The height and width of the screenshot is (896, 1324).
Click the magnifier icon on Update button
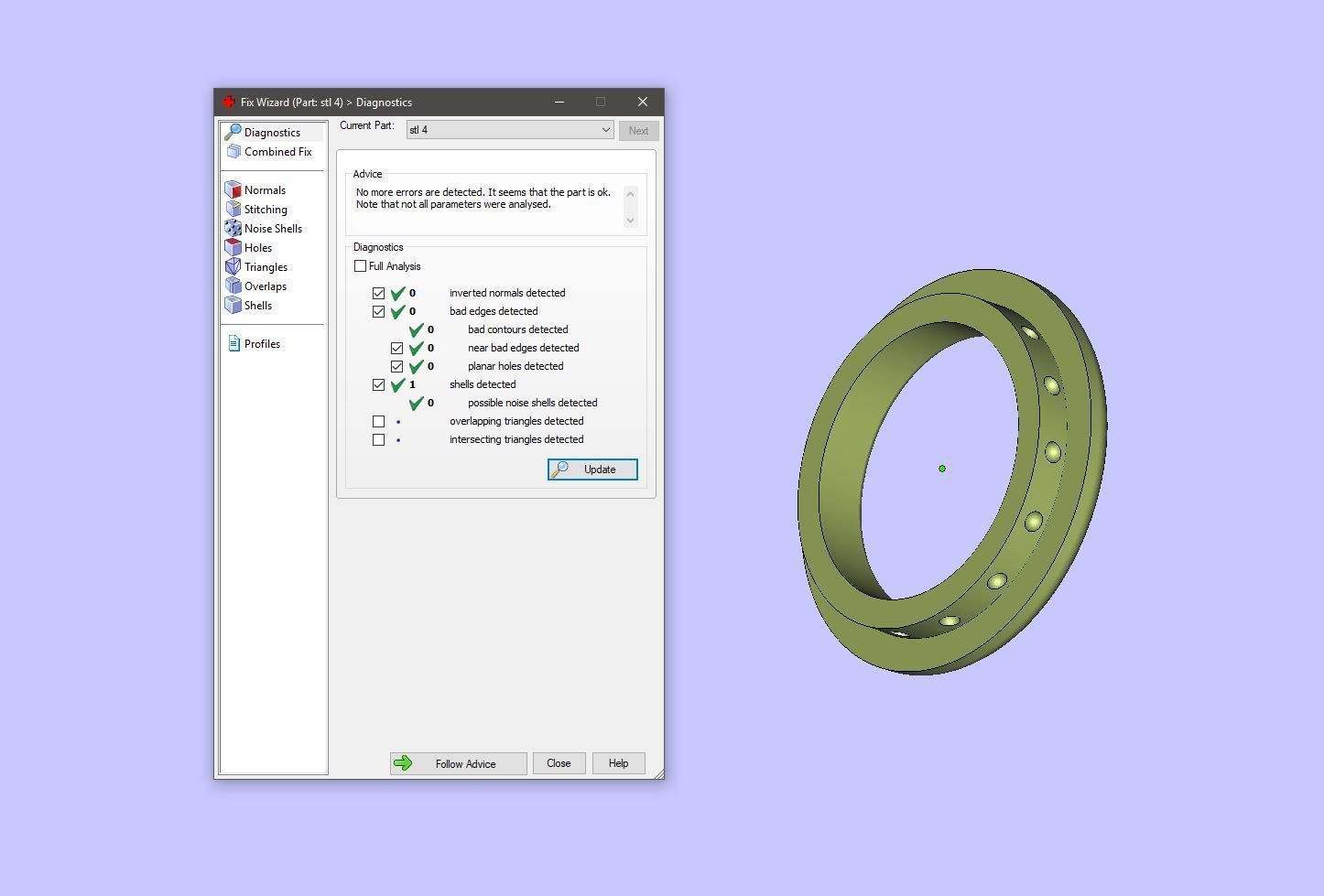[559, 470]
